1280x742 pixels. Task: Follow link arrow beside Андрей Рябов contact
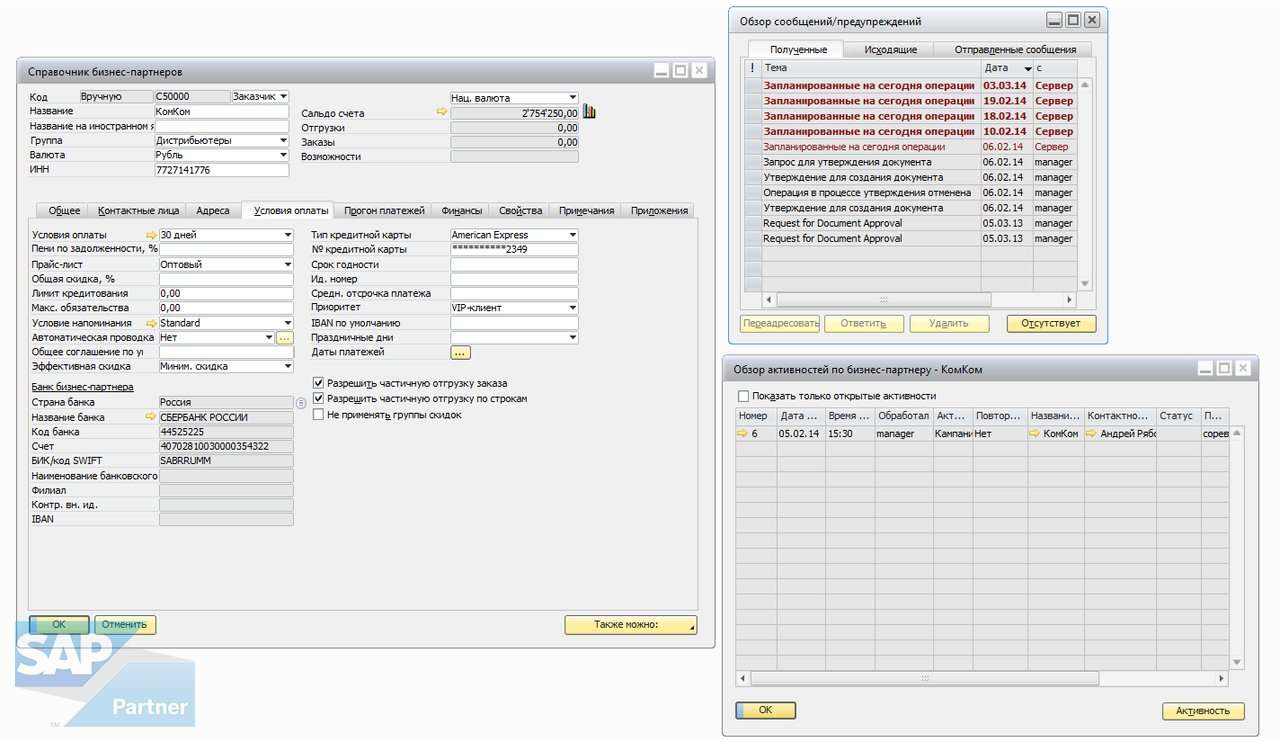point(1093,434)
